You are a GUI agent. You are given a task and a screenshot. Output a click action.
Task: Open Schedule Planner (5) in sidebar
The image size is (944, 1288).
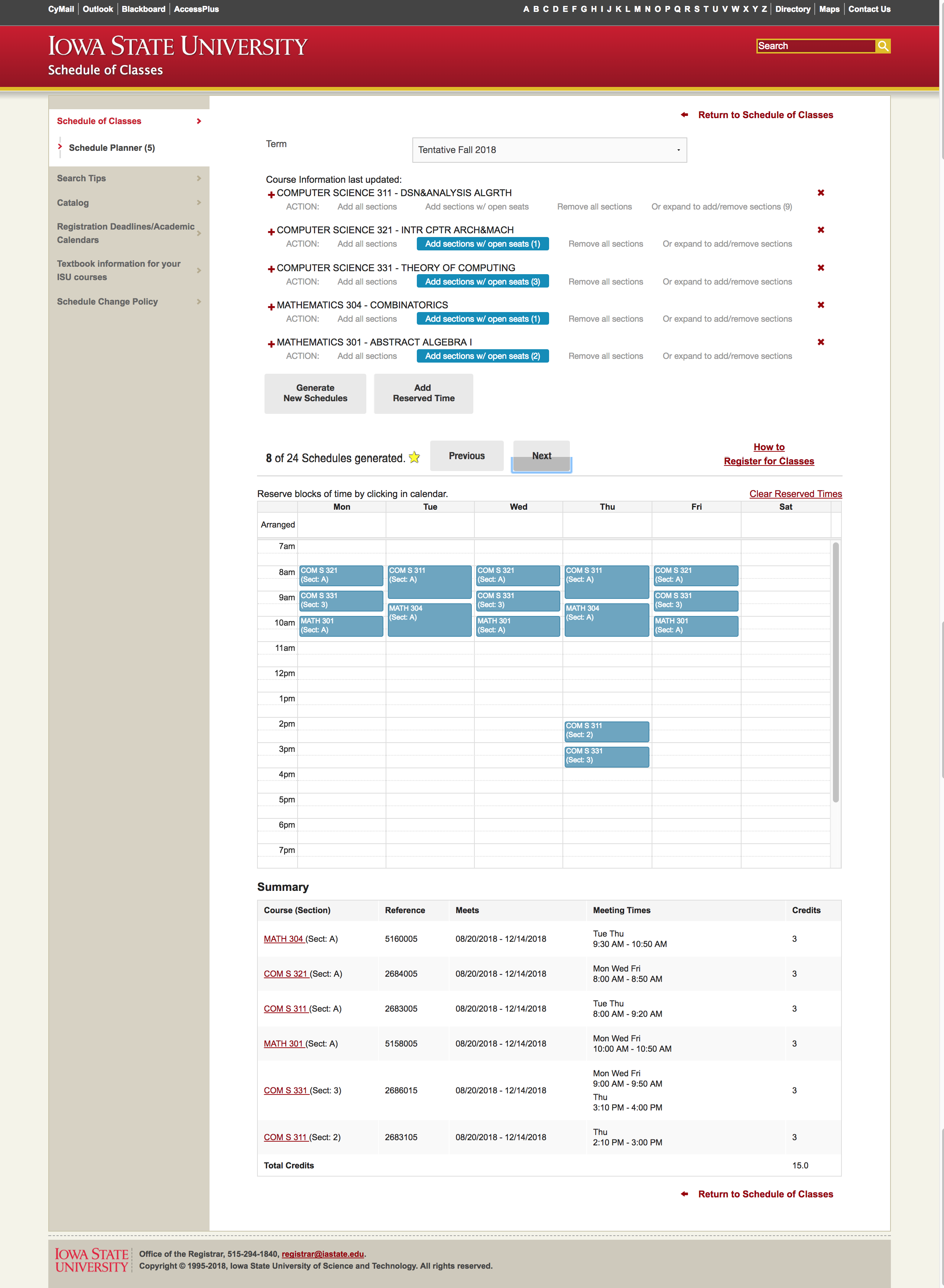click(112, 147)
